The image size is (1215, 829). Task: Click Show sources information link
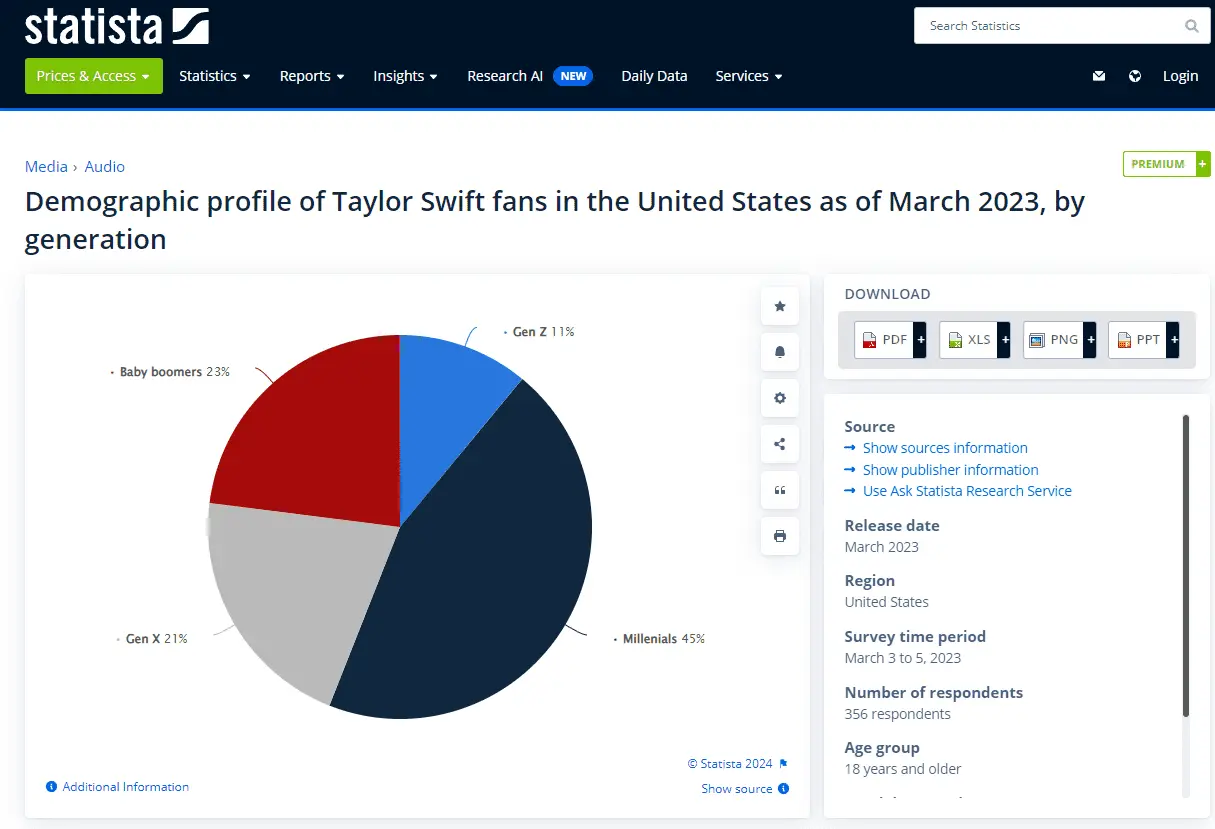point(944,448)
